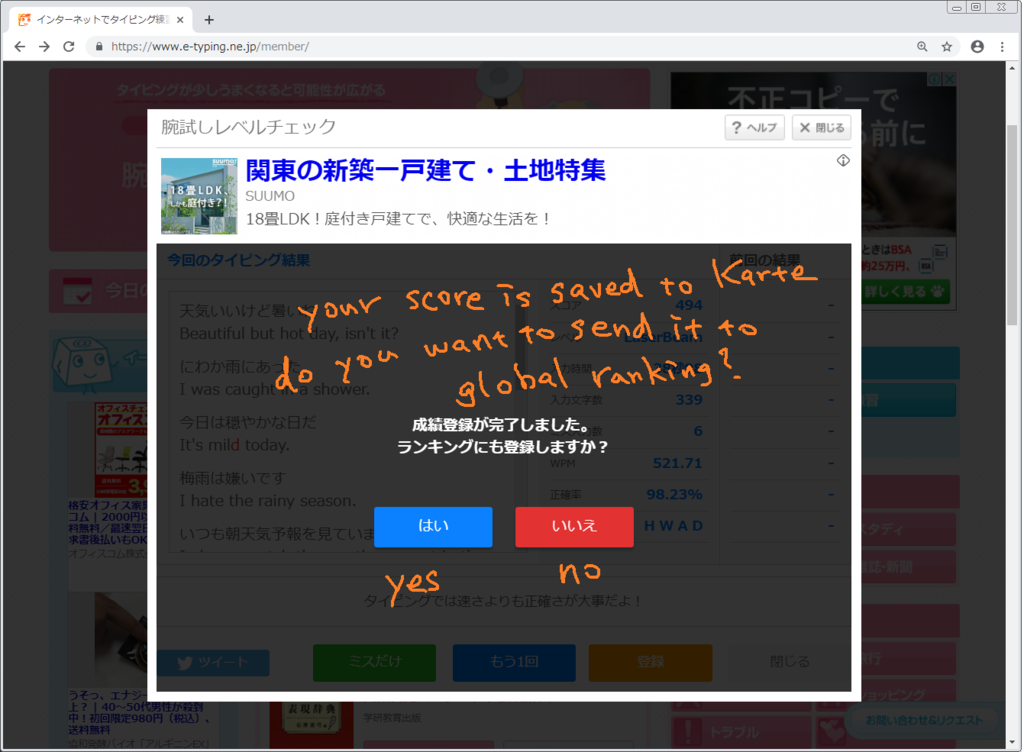Image resolution: width=1024 pixels, height=752 pixels.
Task: Click the page scrollbar down arrow
Action: [1012, 743]
